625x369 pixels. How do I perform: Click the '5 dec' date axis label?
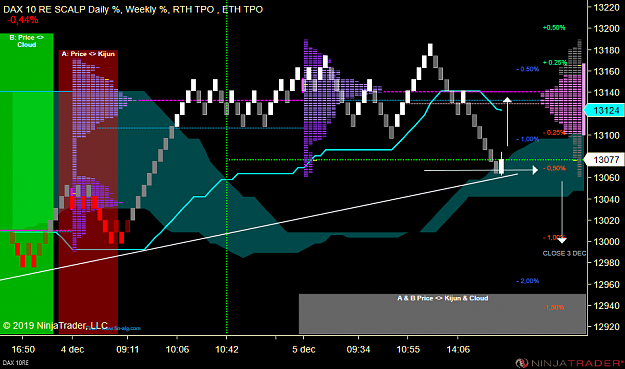pyautogui.click(x=304, y=349)
